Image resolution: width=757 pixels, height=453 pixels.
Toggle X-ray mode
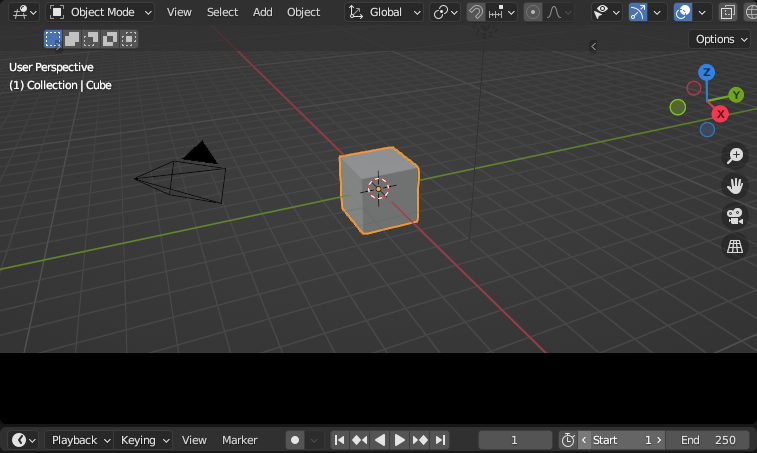click(x=728, y=12)
